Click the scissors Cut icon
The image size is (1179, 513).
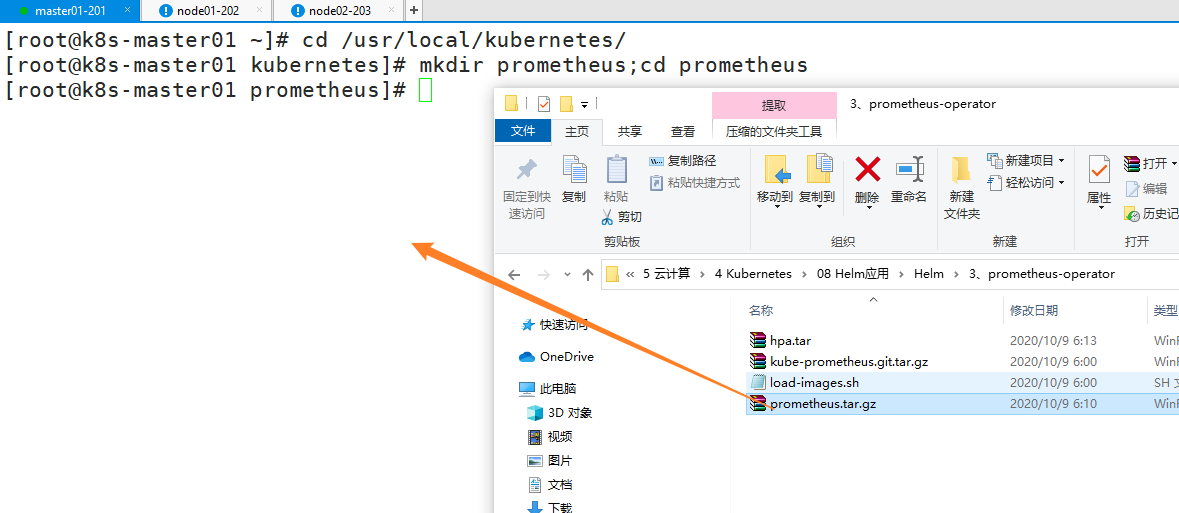[608, 217]
